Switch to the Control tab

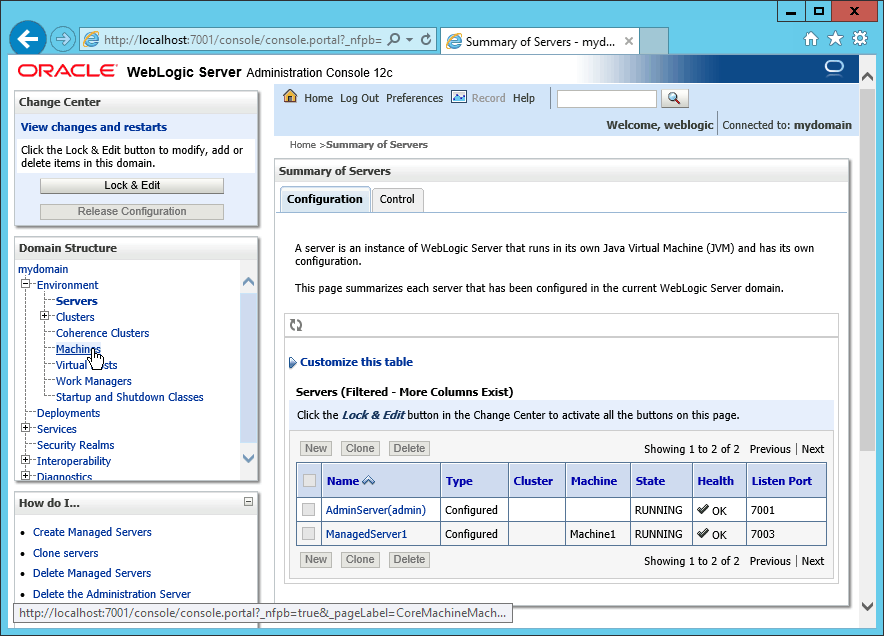tap(397, 199)
